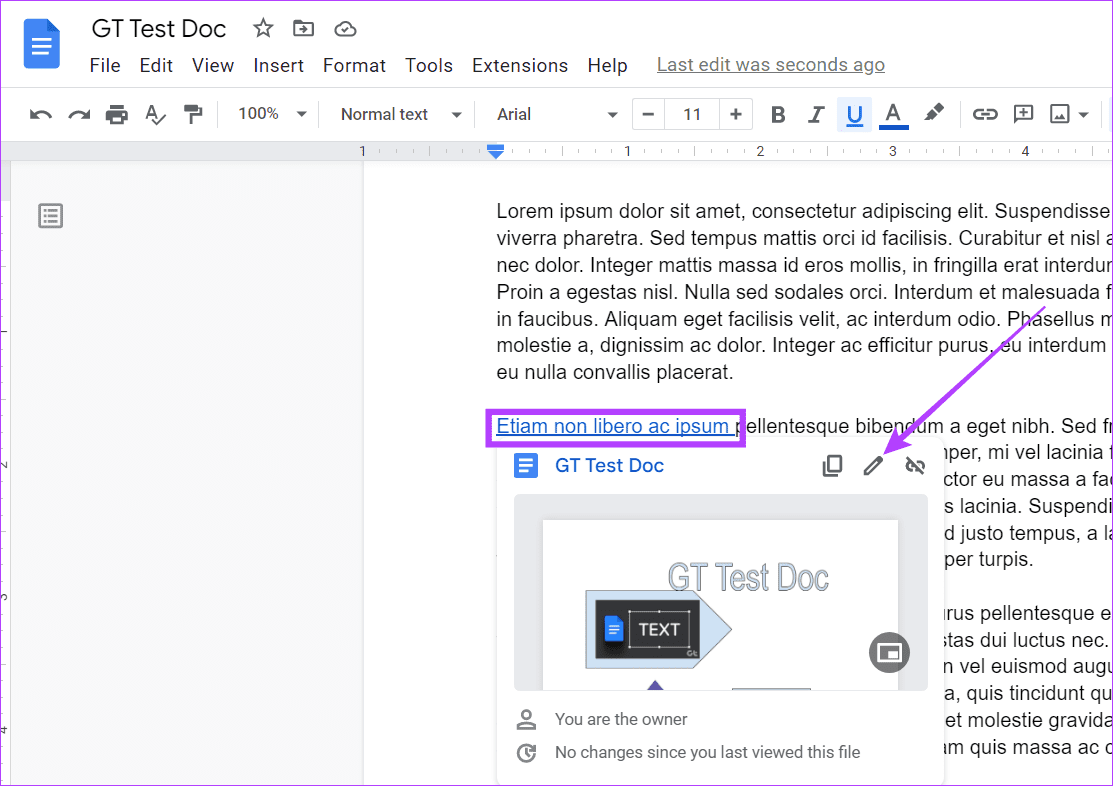Open the Arial font dropdown
Image resolution: width=1113 pixels, height=786 pixels.
(x=557, y=115)
